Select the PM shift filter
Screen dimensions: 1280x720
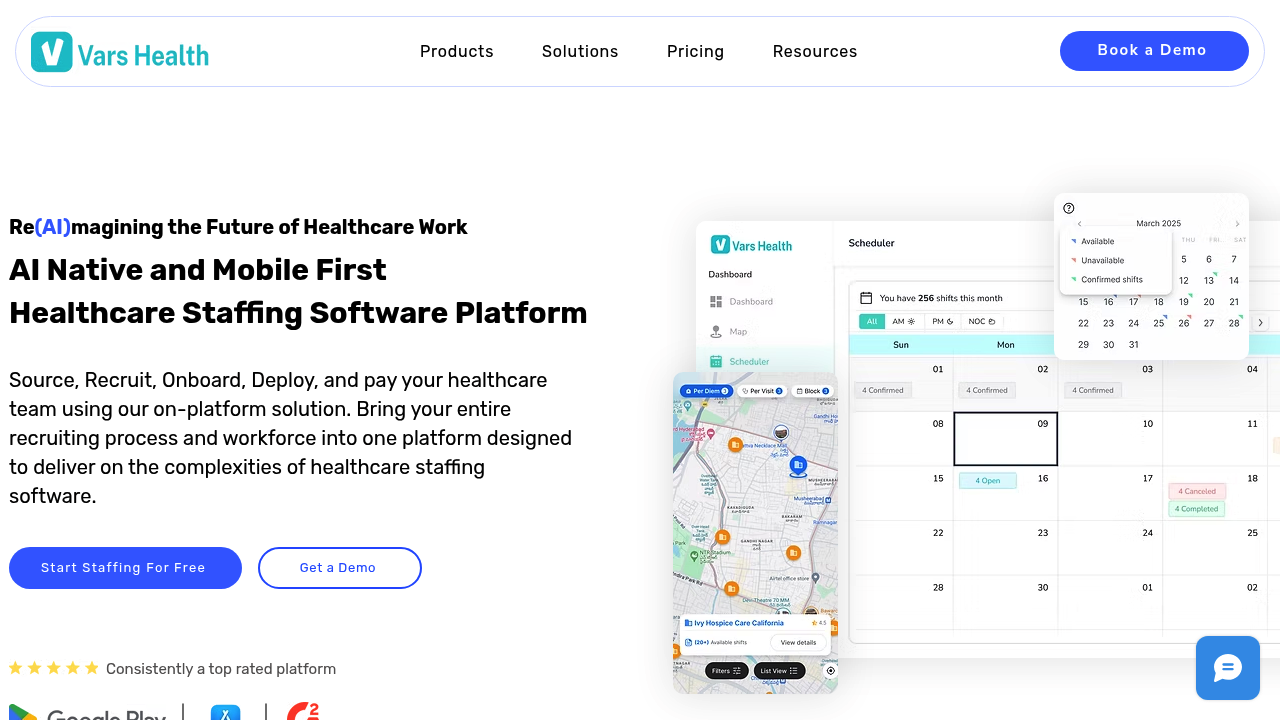[x=942, y=321]
